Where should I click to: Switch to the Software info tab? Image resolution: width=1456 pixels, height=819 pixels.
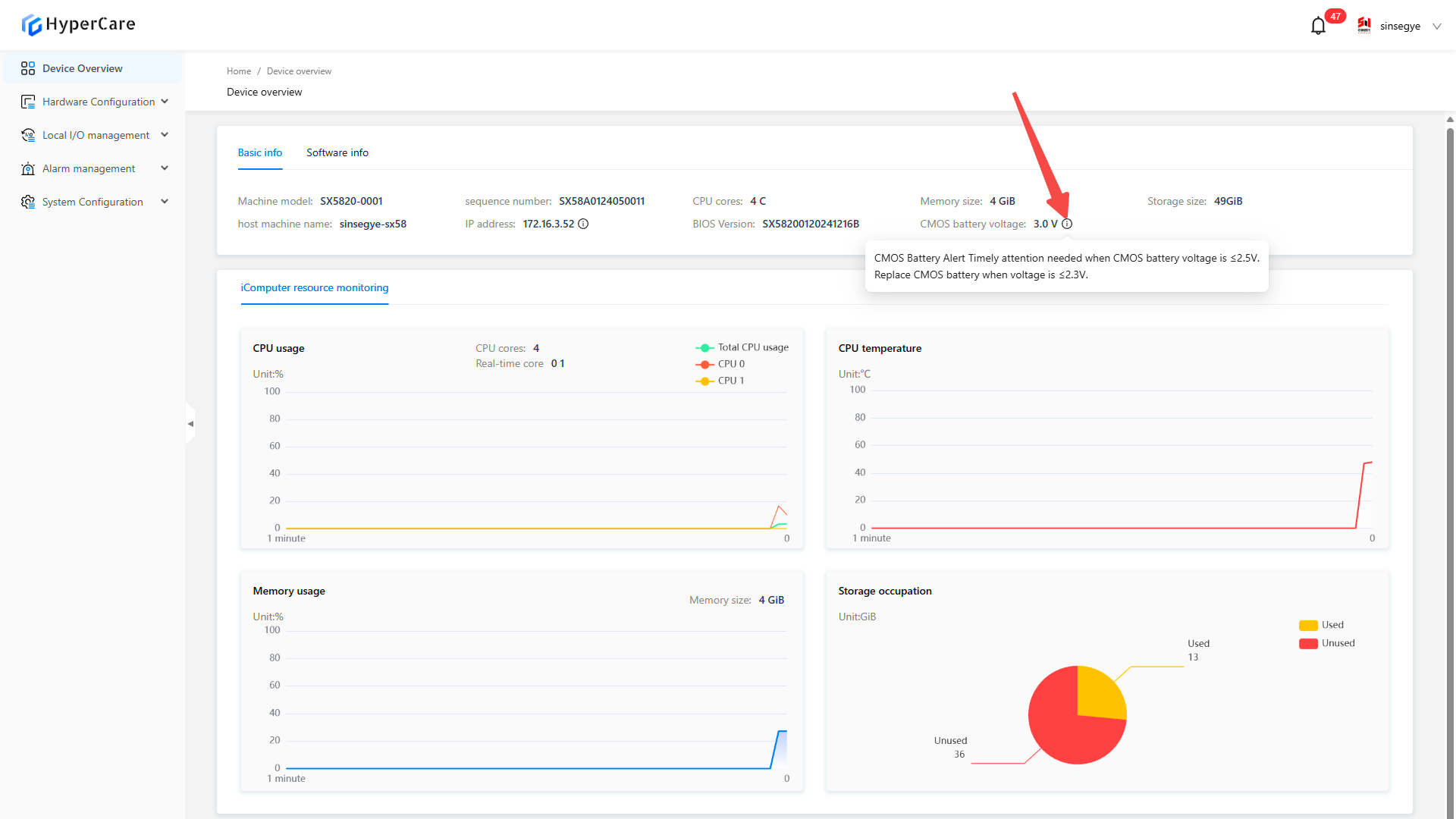click(x=337, y=152)
